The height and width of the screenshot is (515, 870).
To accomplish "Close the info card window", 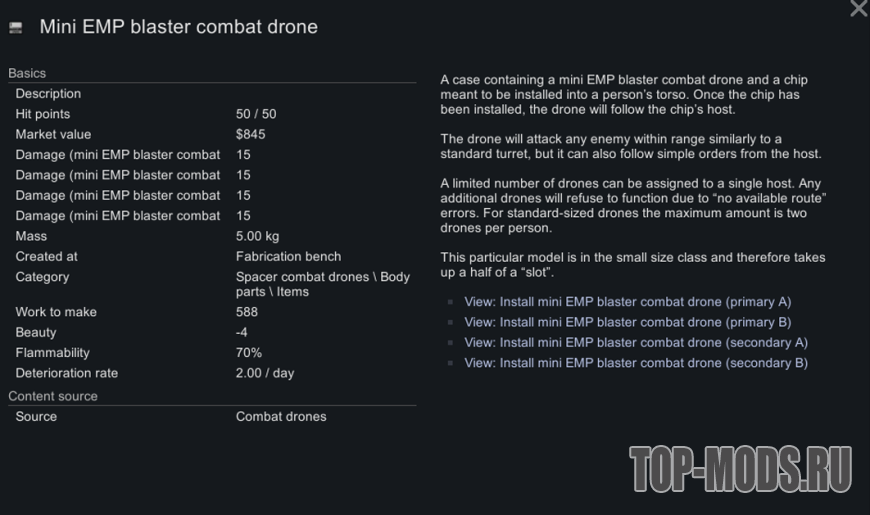I will coord(858,9).
